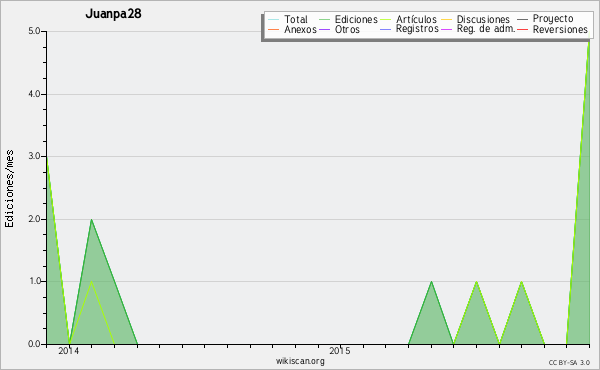Click the Ediciones/mes axis title

coord(9,189)
